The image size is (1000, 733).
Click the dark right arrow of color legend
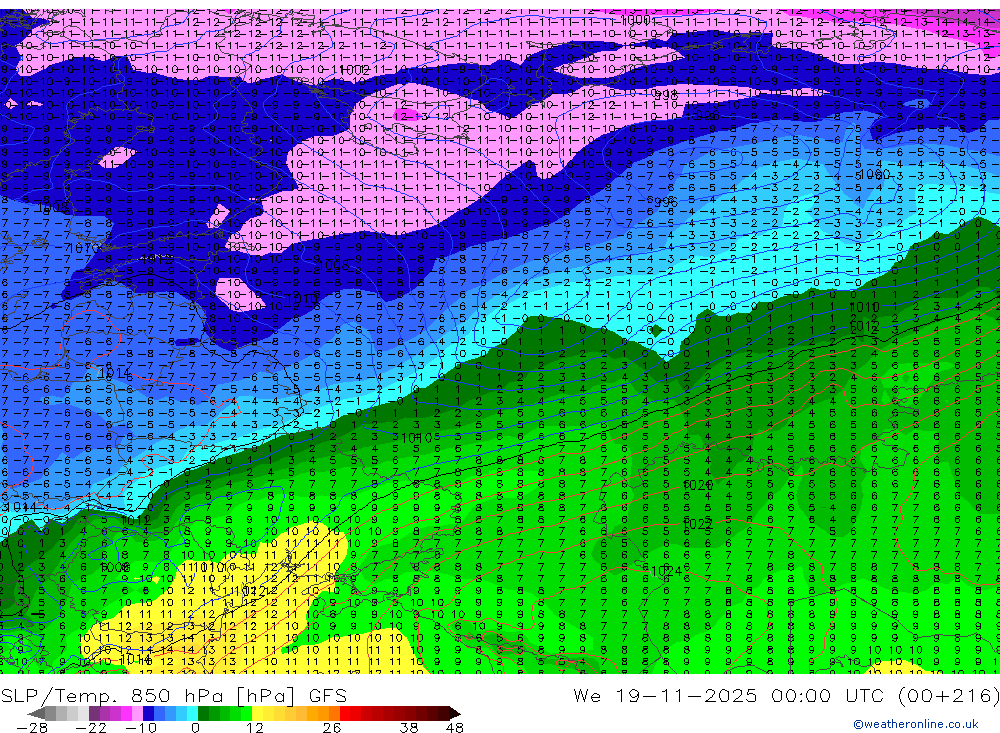(455, 713)
